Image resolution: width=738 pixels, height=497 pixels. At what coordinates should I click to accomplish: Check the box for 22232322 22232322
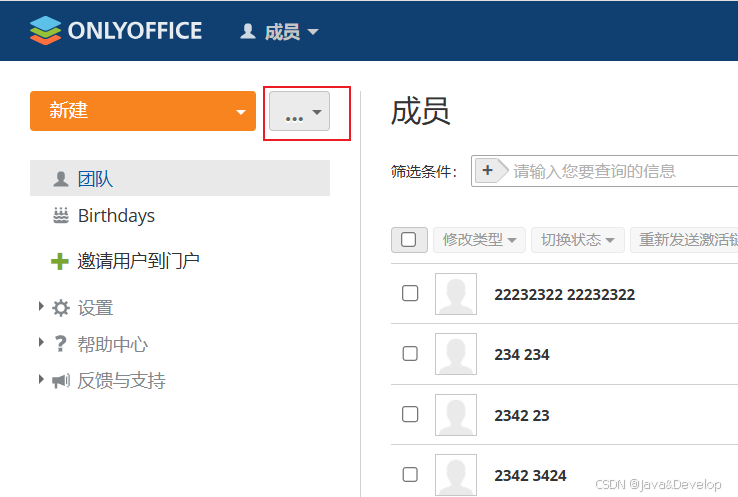[410, 293]
